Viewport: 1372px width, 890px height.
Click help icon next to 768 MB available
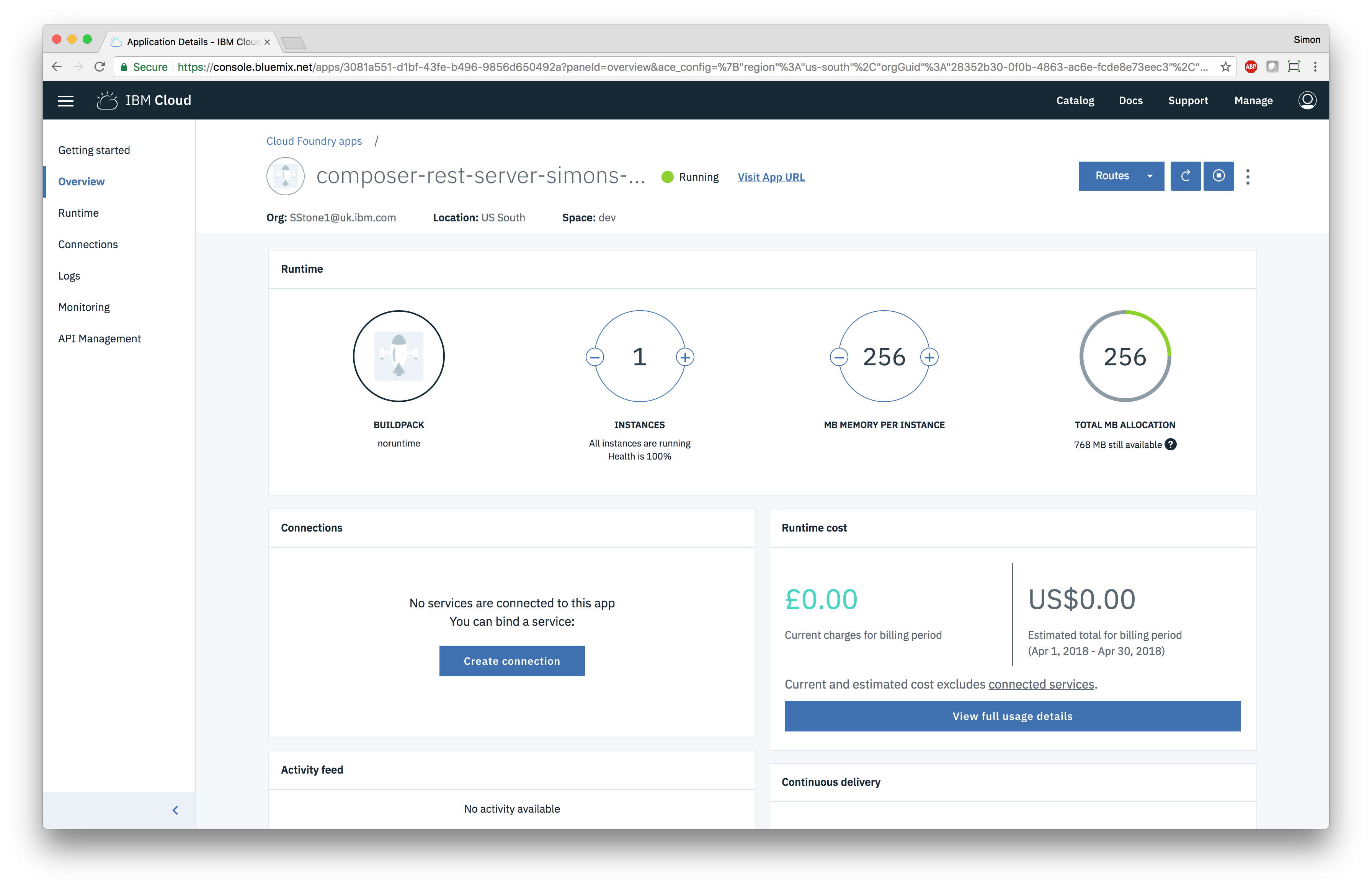coord(1170,444)
